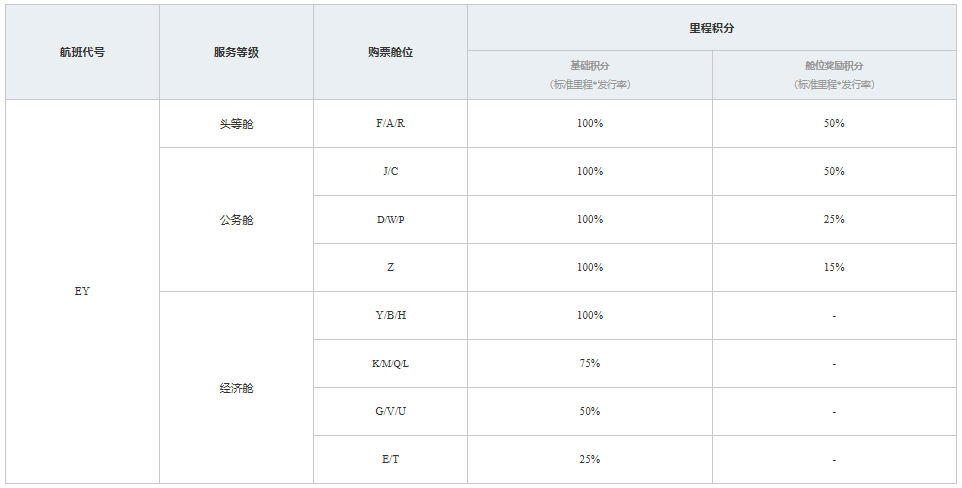Select the 基础积分 sub-header
The width and height of the screenshot is (962, 488).
(590, 75)
